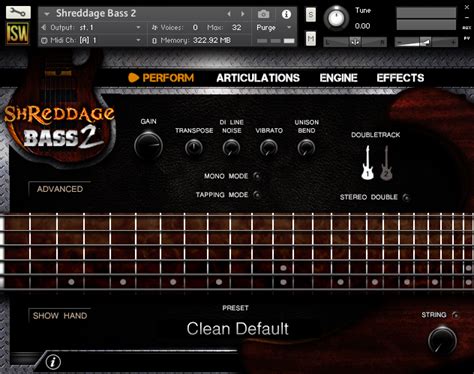The height and width of the screenshot is (374, 474).
Task: Adjust the output volume slider
Action: pyautogui.click(x=426, y=42)
